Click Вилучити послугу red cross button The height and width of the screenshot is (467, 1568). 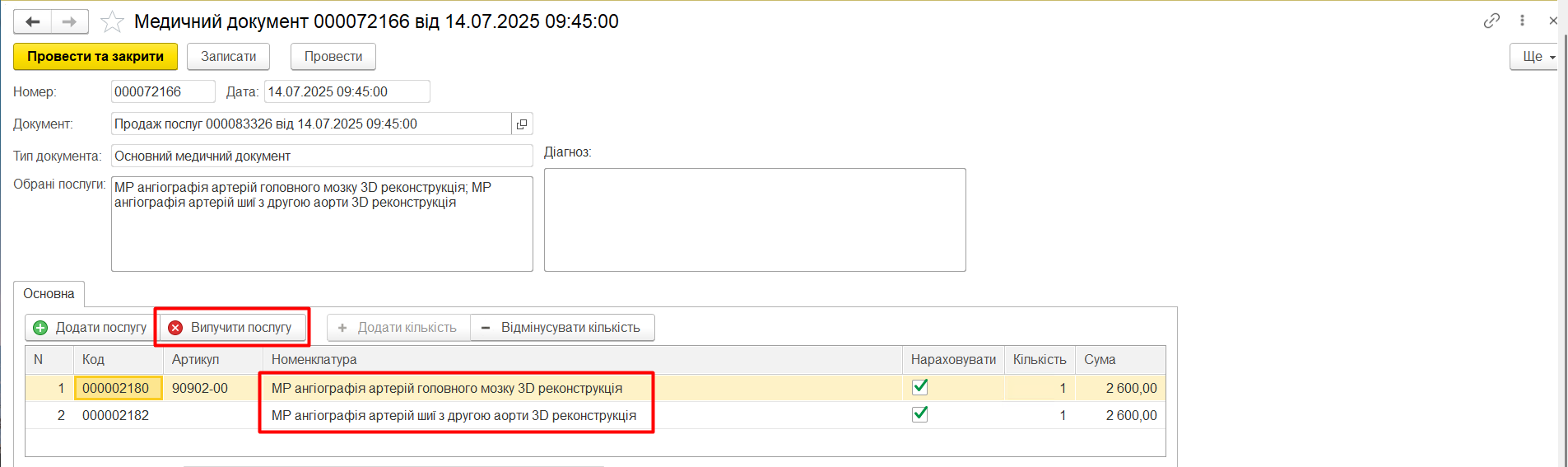pyautogui.click(x=232, y=328)
